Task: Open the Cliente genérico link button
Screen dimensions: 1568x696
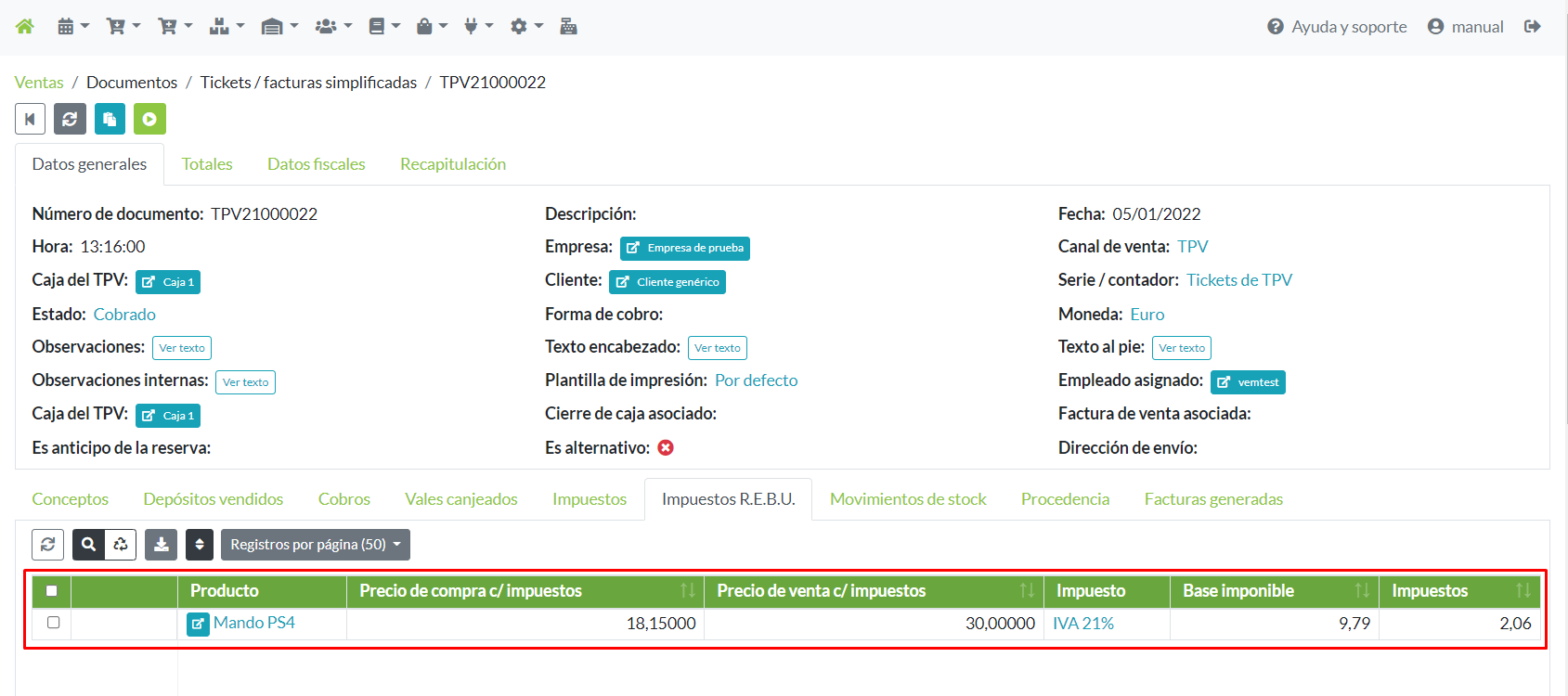Action: click(667, 282)
